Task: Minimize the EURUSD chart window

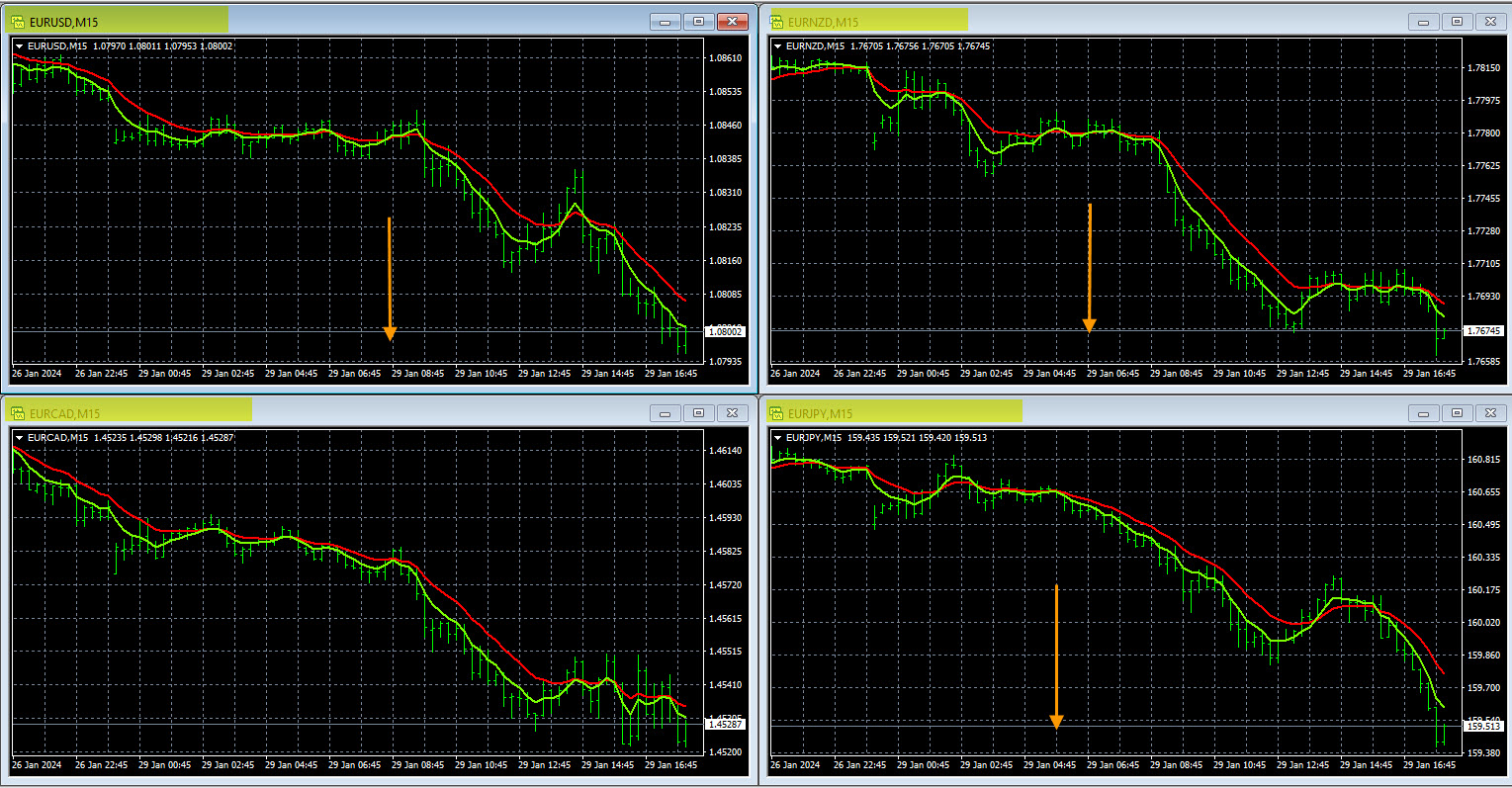Action: (666, 21)
